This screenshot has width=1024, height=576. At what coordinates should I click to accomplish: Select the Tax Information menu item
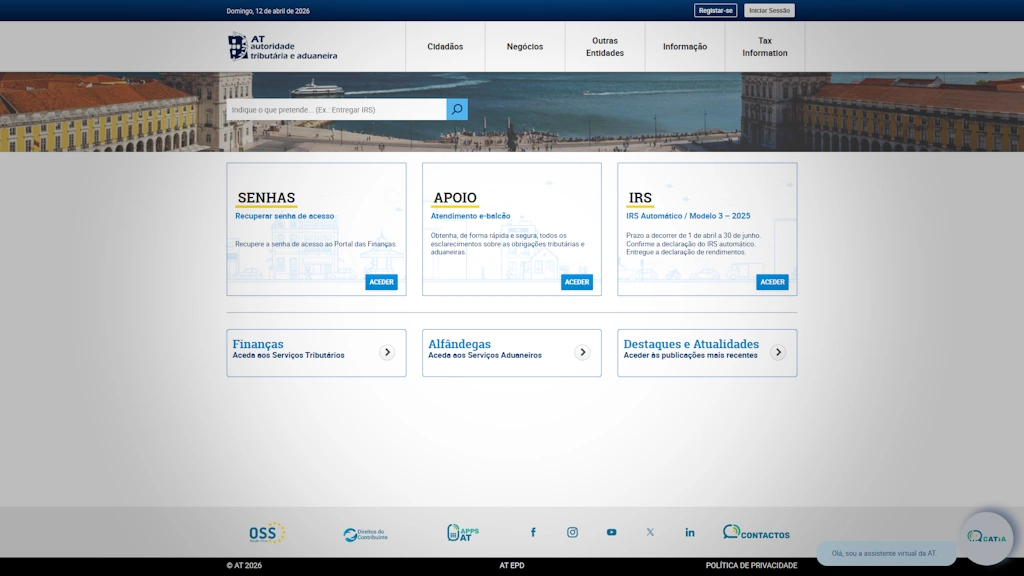click(765, 46)
